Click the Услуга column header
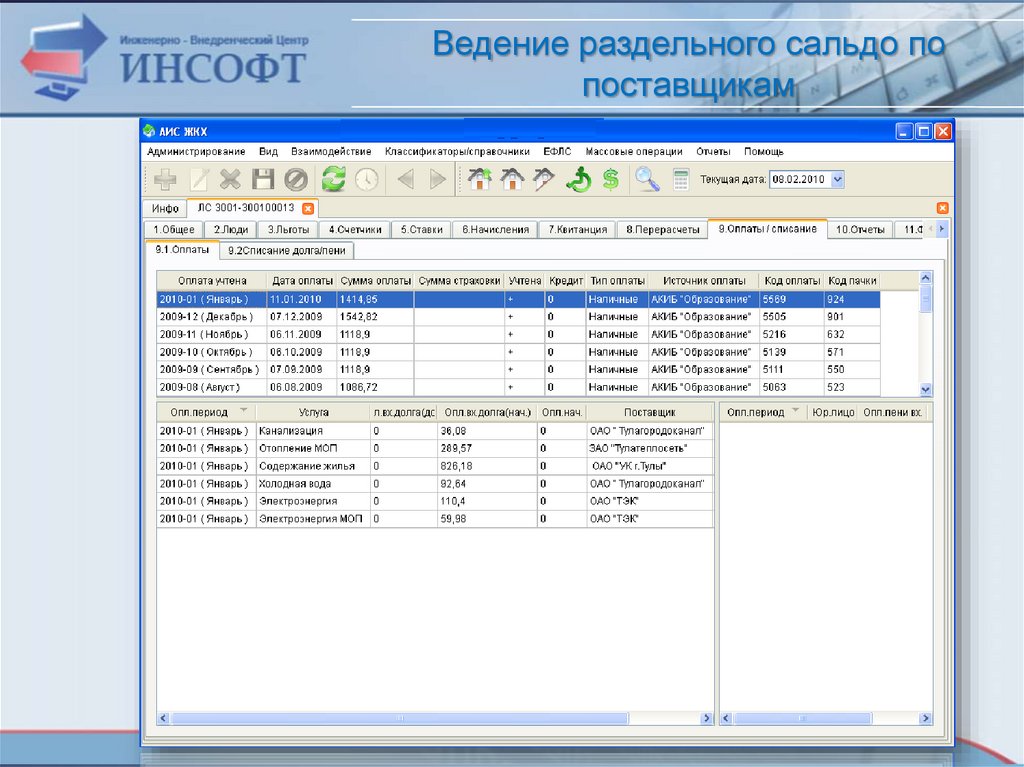 click(x=313, y=413)
